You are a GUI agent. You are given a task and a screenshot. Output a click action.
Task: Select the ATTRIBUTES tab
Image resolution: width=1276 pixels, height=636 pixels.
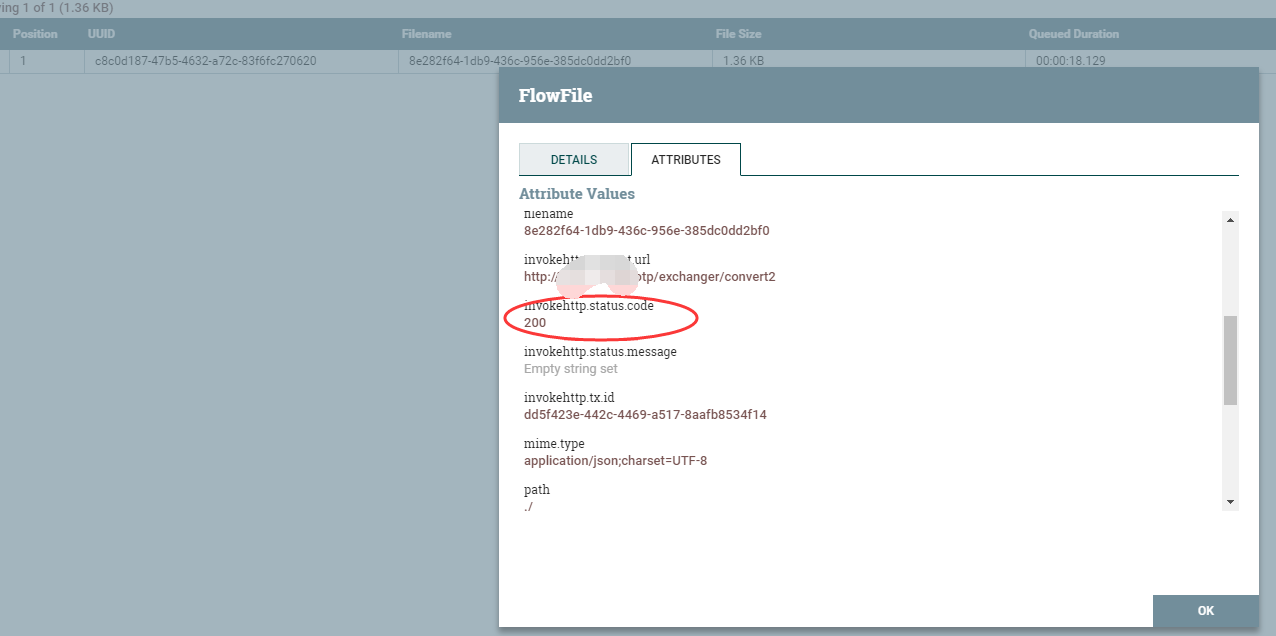point(686,159)
